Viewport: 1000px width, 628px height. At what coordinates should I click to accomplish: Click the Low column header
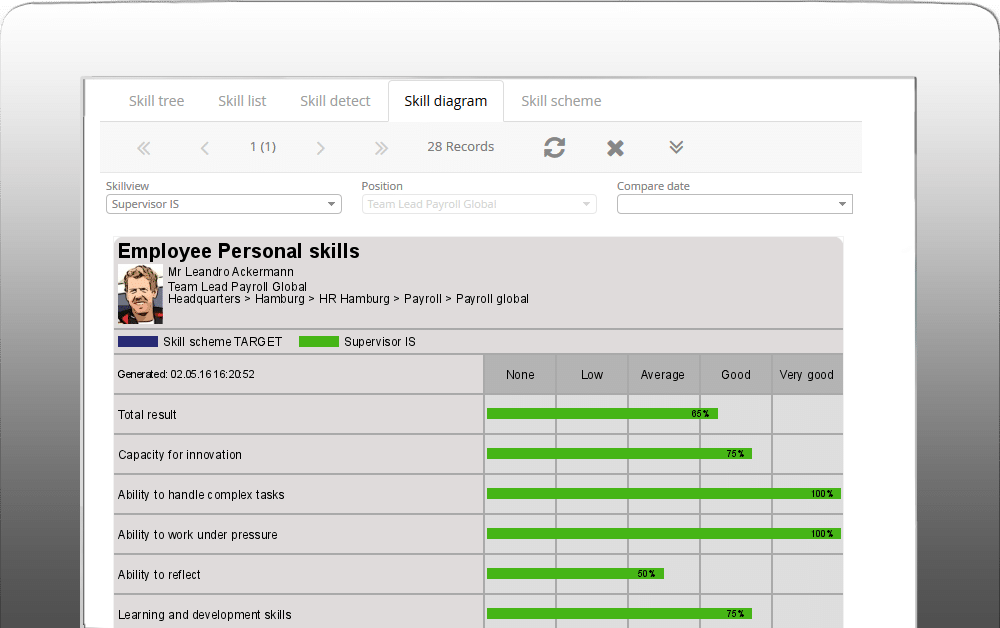[592, 375]
